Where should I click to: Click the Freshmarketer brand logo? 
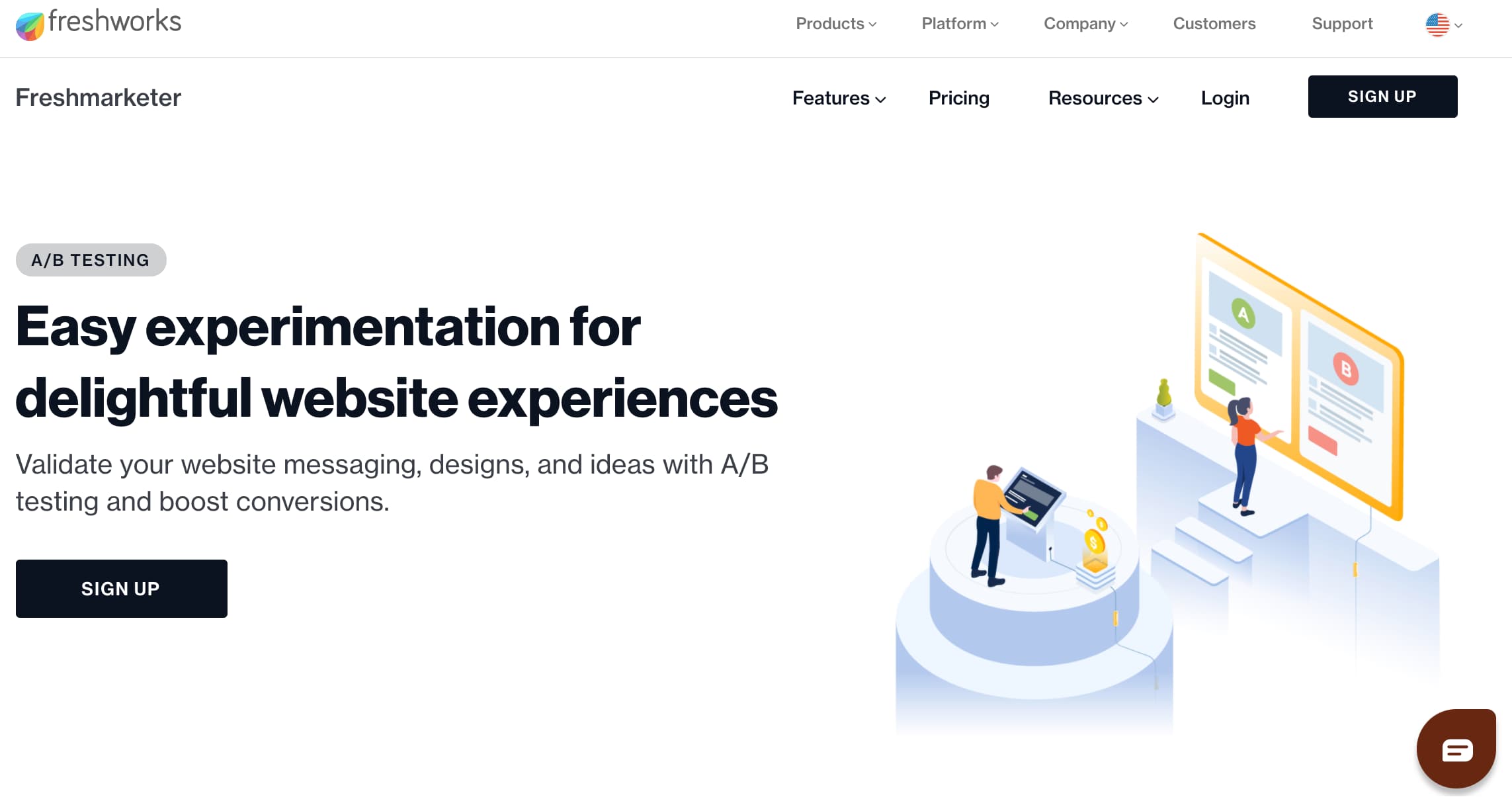point(97,97)
